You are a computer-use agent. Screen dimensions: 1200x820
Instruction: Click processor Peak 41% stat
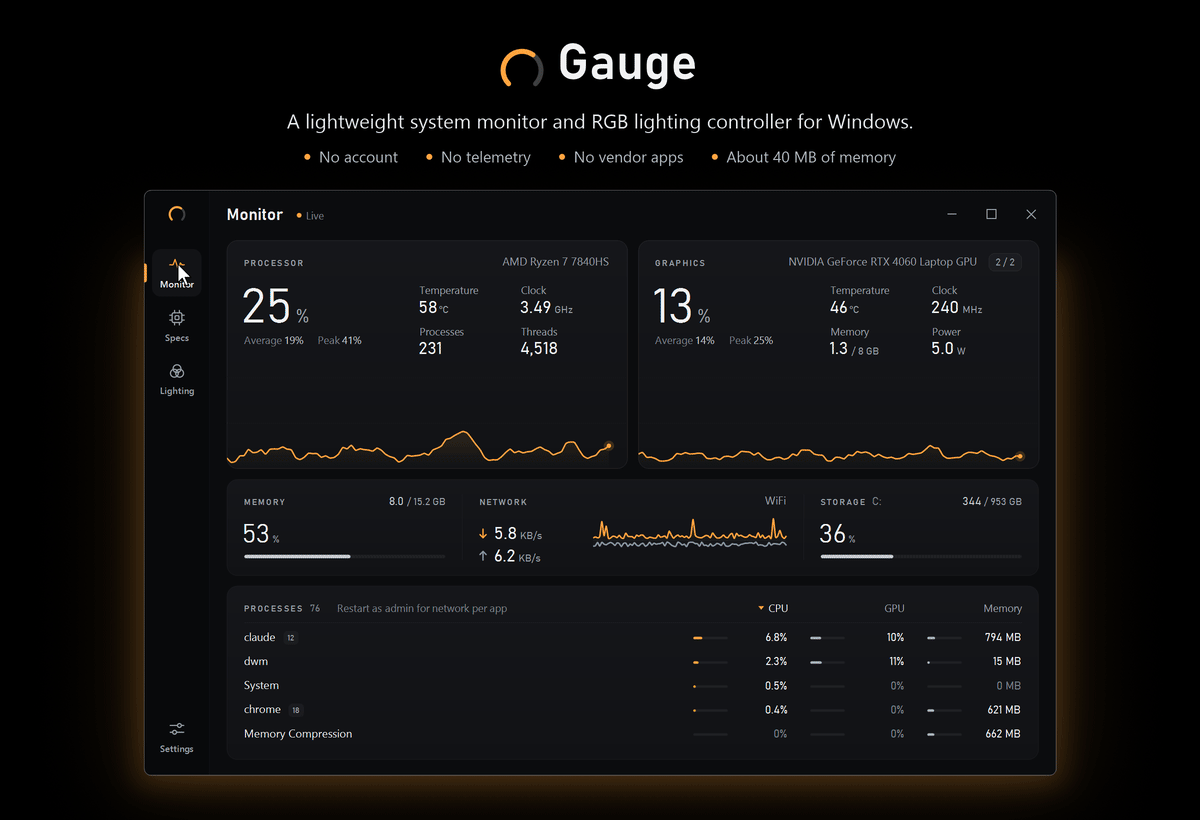pyautogui.click(x=340, y=341)
